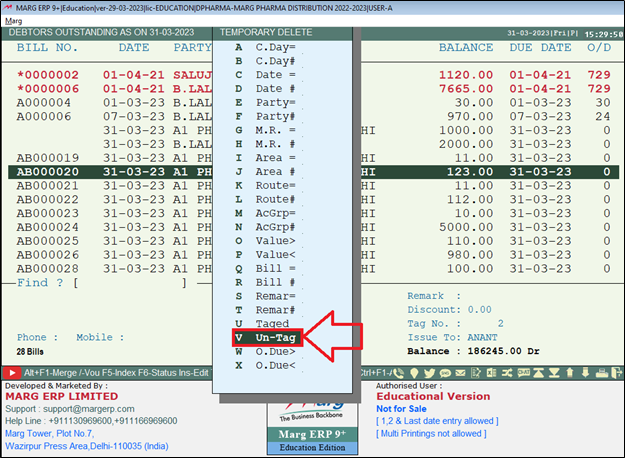Screen dimensions: 625x458
Task: Select option G M.R. =
Action: click(265, 130)
